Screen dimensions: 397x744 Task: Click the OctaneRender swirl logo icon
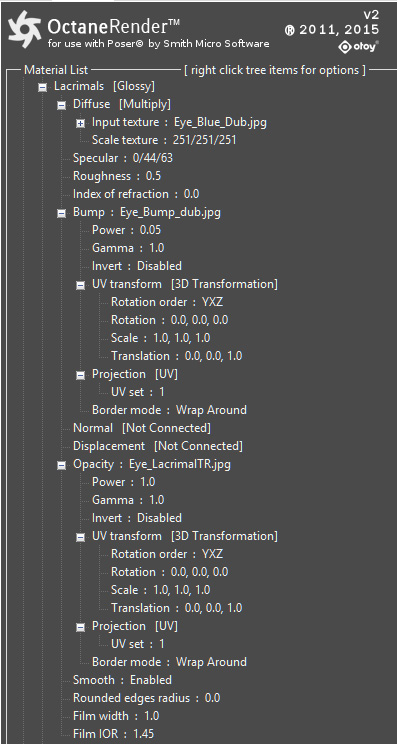pyautogui.click(x=25, y=31)
